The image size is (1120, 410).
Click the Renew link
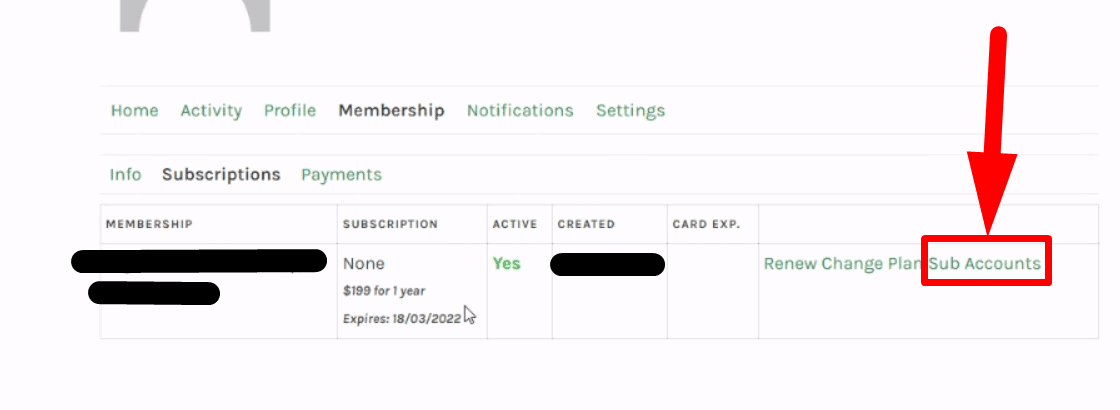[790, 264]
